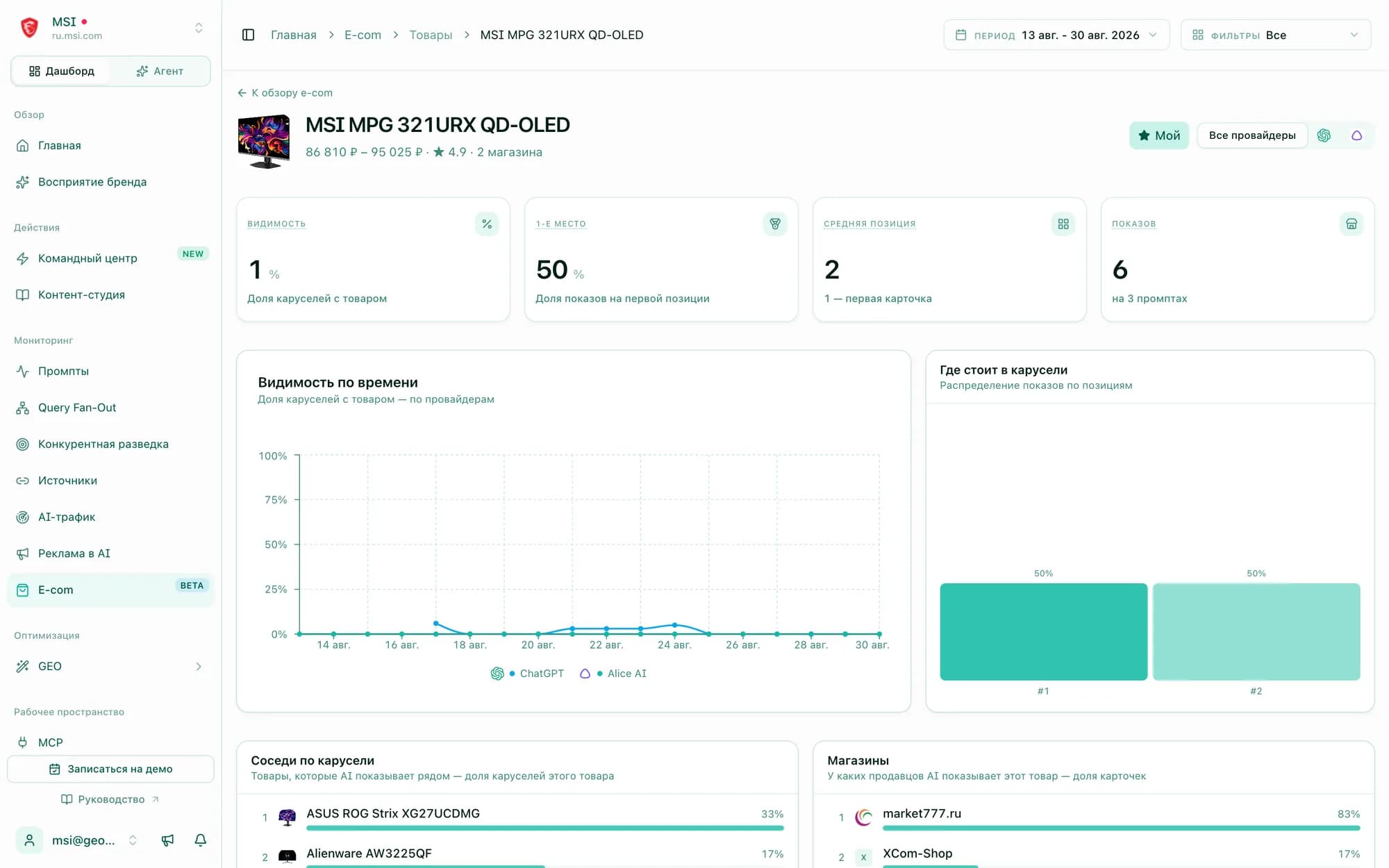Toggle the Мой star filter
1389x868 pixels.
(1159, 135)
